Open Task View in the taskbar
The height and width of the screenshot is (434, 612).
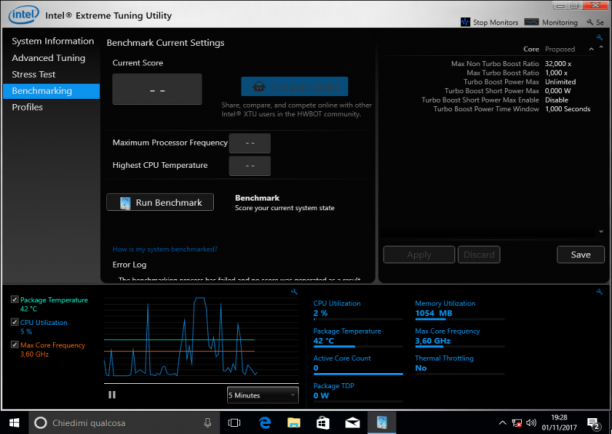[234, 423]
